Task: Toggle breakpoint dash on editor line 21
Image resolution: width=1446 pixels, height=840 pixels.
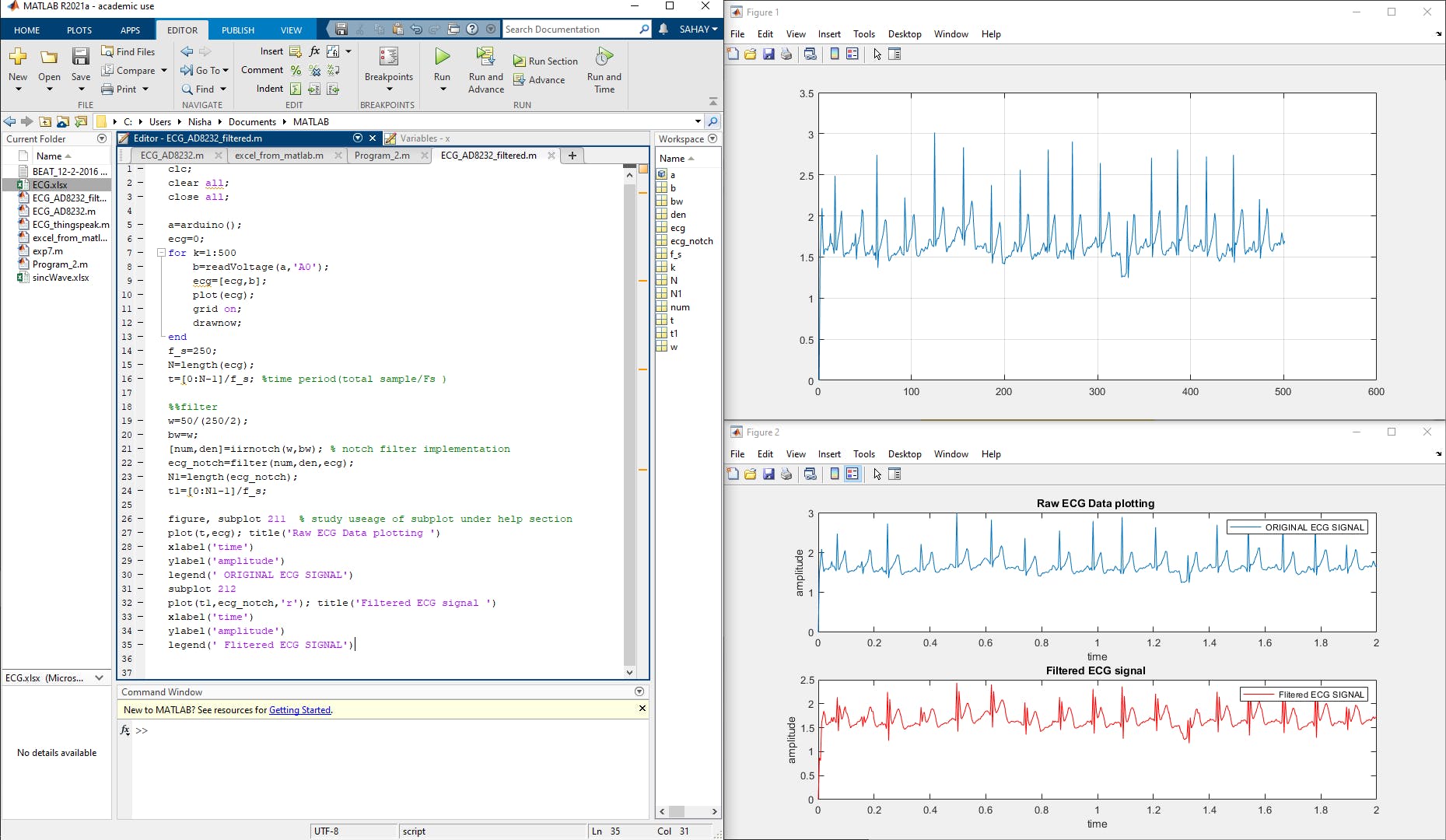Action: [x=141, y=449]
